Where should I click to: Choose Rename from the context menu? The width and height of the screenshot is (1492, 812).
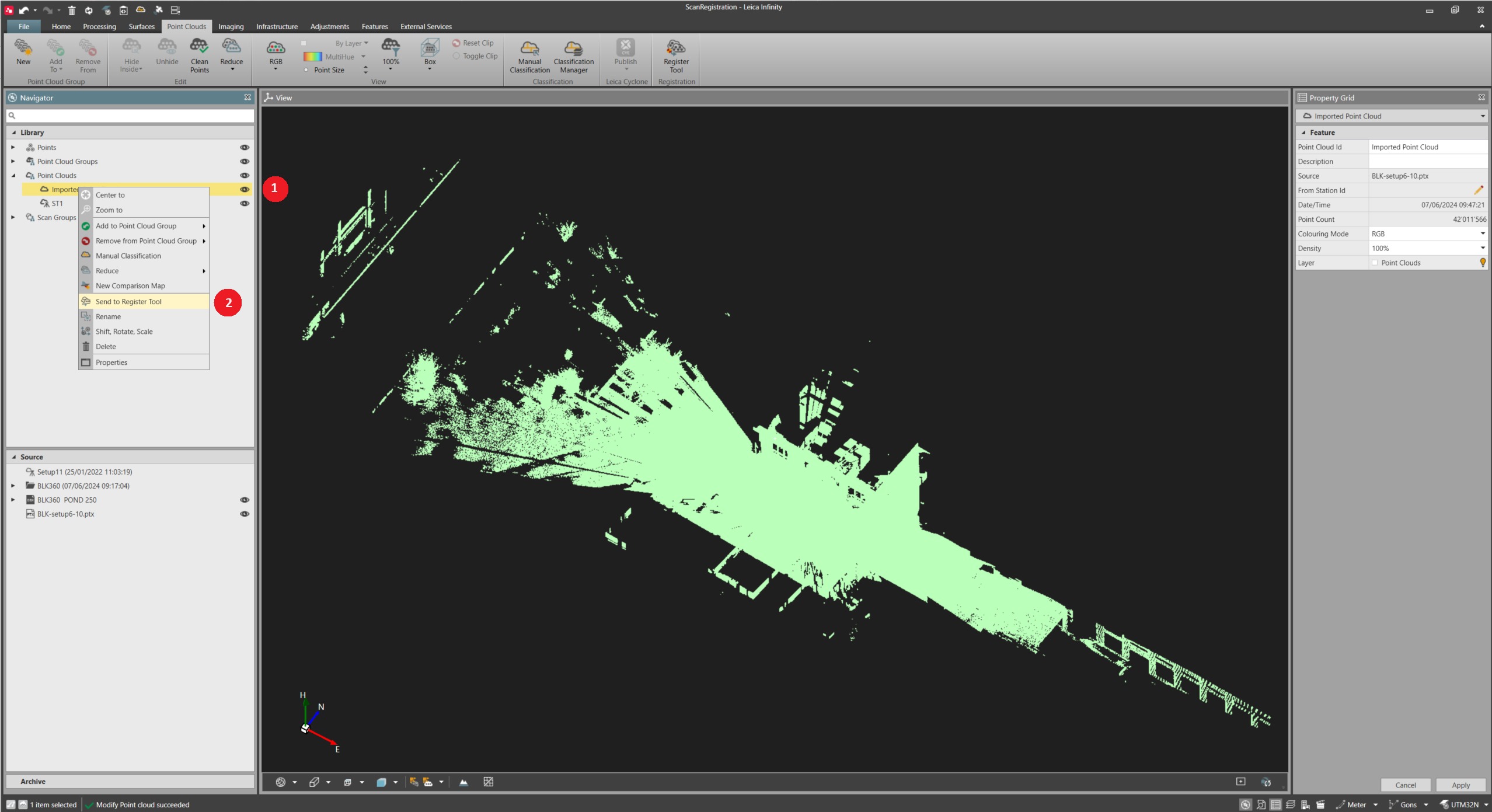(144, 317)
